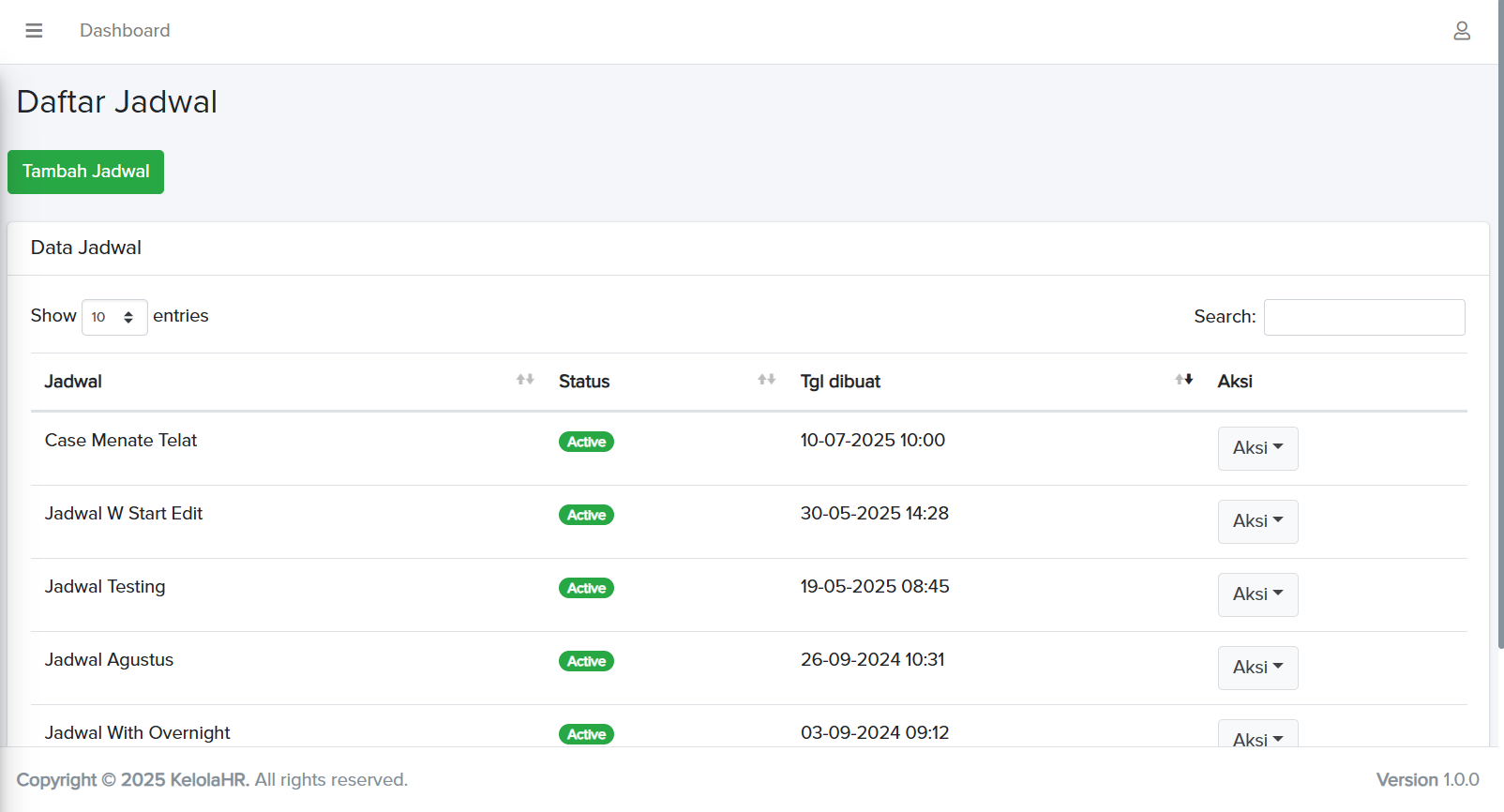Click the page vertical scrollbar
The height and width of the screenshot is (812, 1504).
click(x=1500, y=328)
